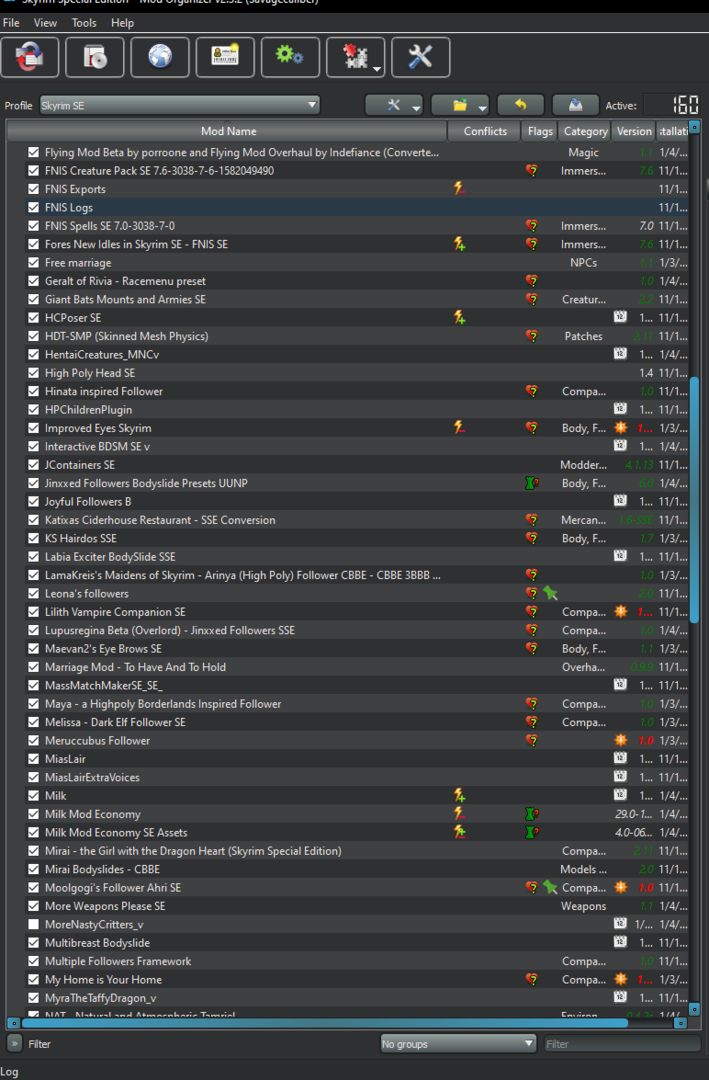
Task: Uncheck High Poly Head SE checkbox
Action: click(x=33, y=373)
